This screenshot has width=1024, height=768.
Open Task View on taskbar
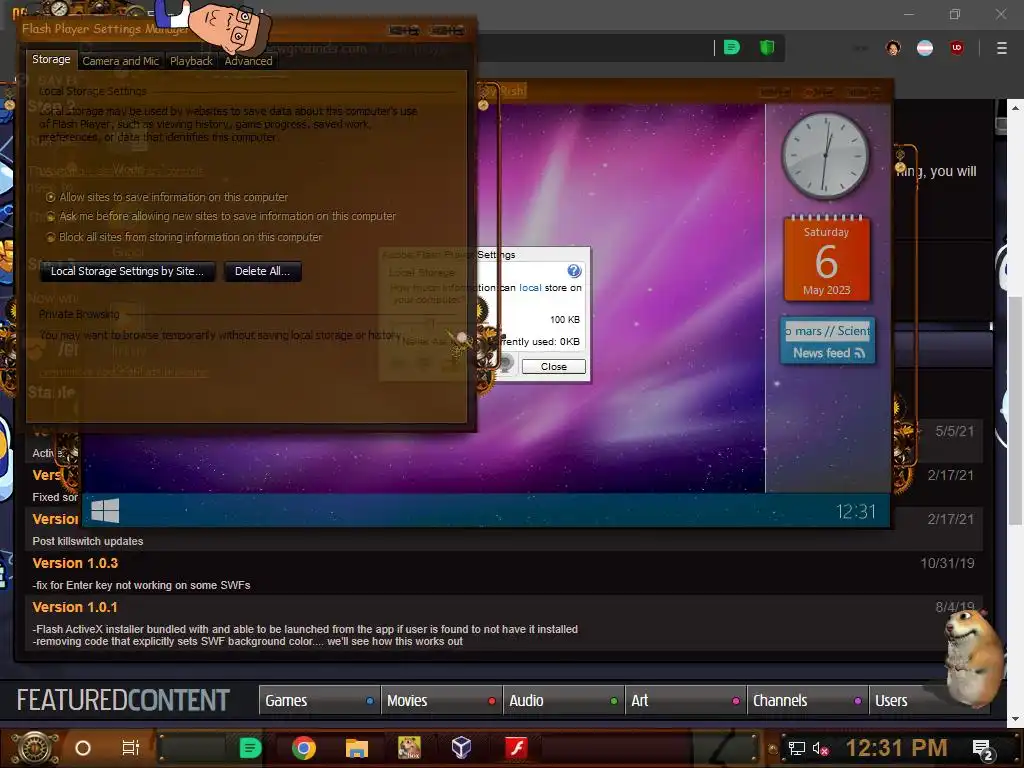coord(131,748)
